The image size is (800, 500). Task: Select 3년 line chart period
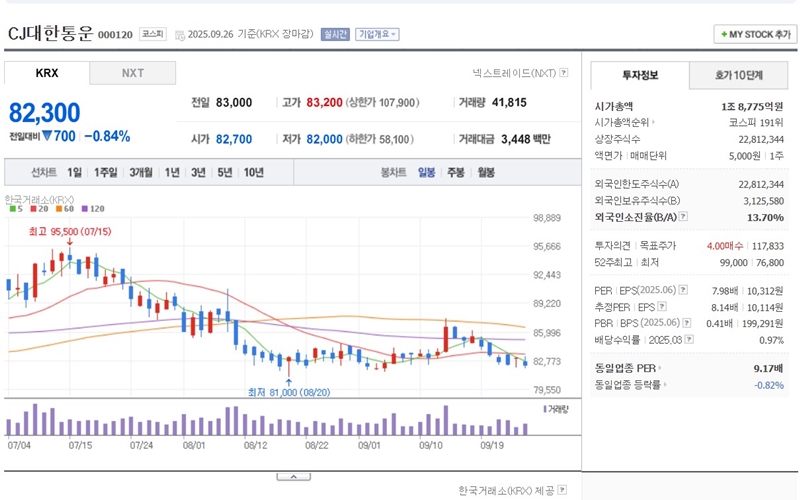tap(198, 172)
